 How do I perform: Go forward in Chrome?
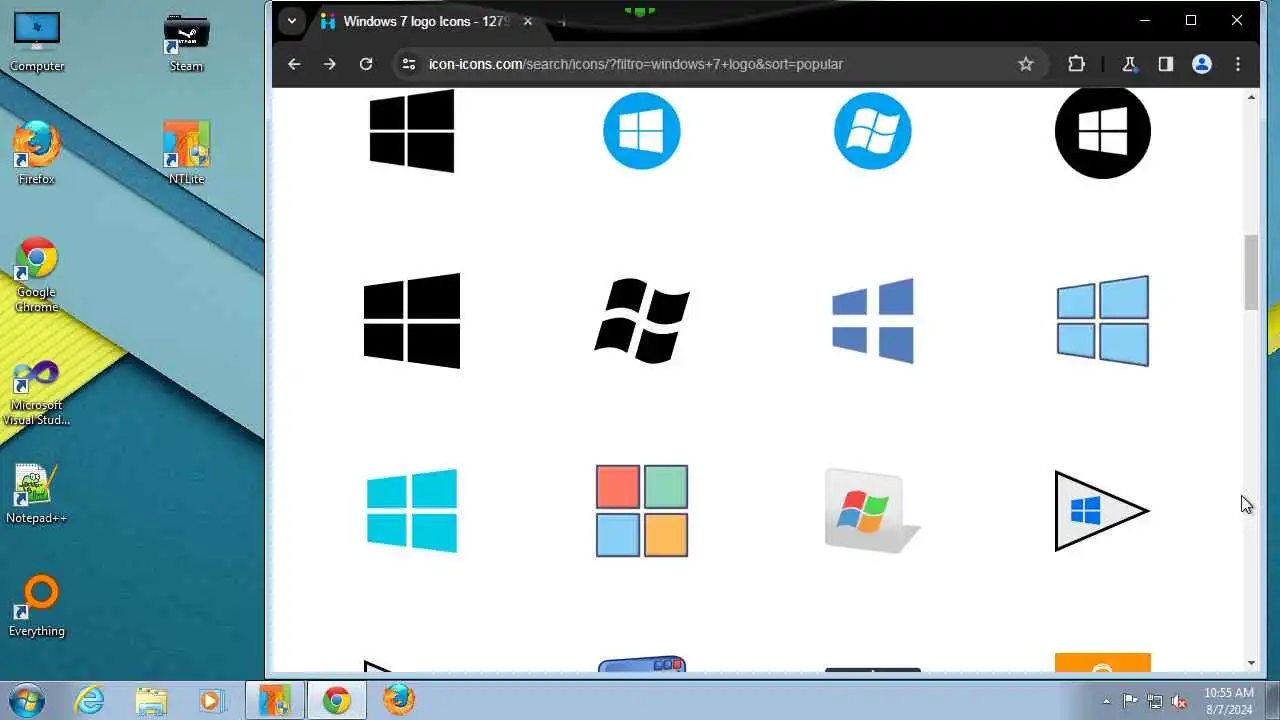(x=330, y=64)
